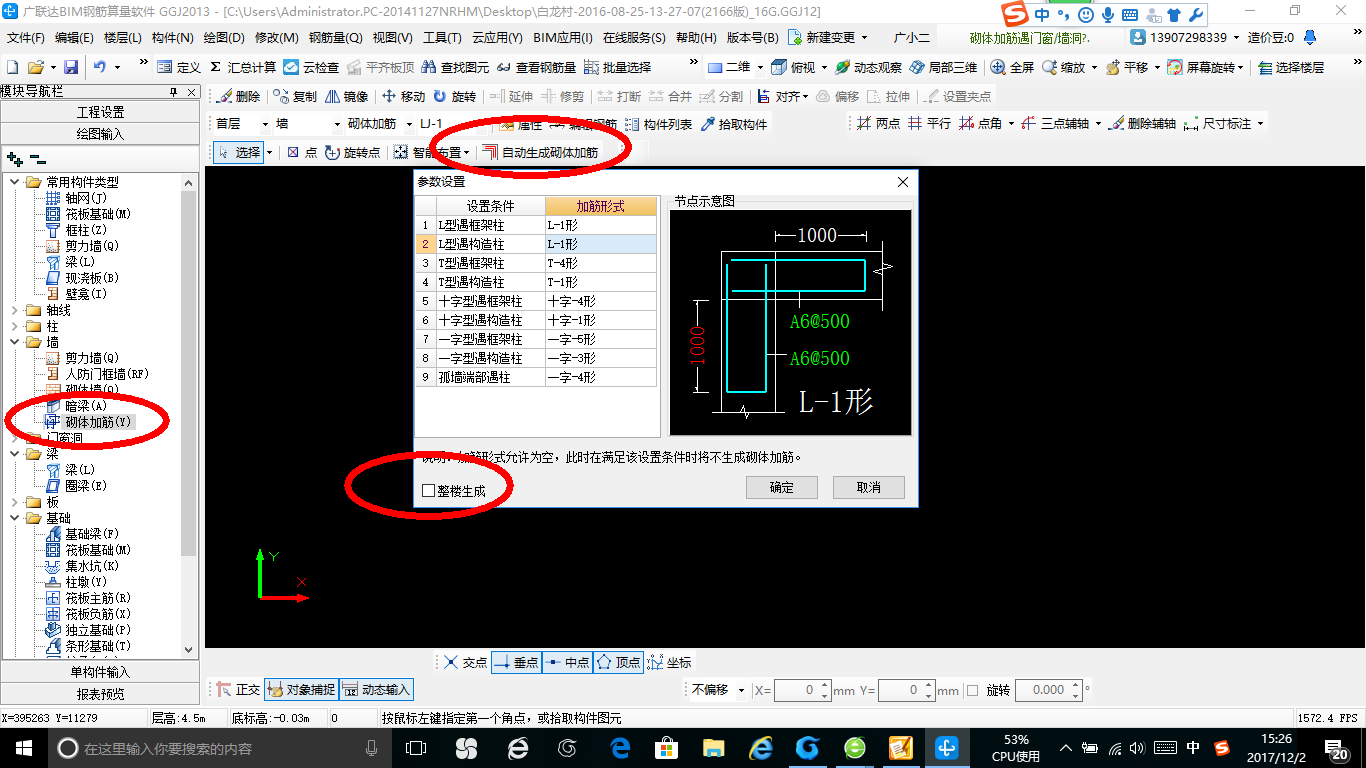Toggle 动态输入 dynamic input
Image resolution: width=1366 pixels, height=768 pixels.
pos(376,690)
